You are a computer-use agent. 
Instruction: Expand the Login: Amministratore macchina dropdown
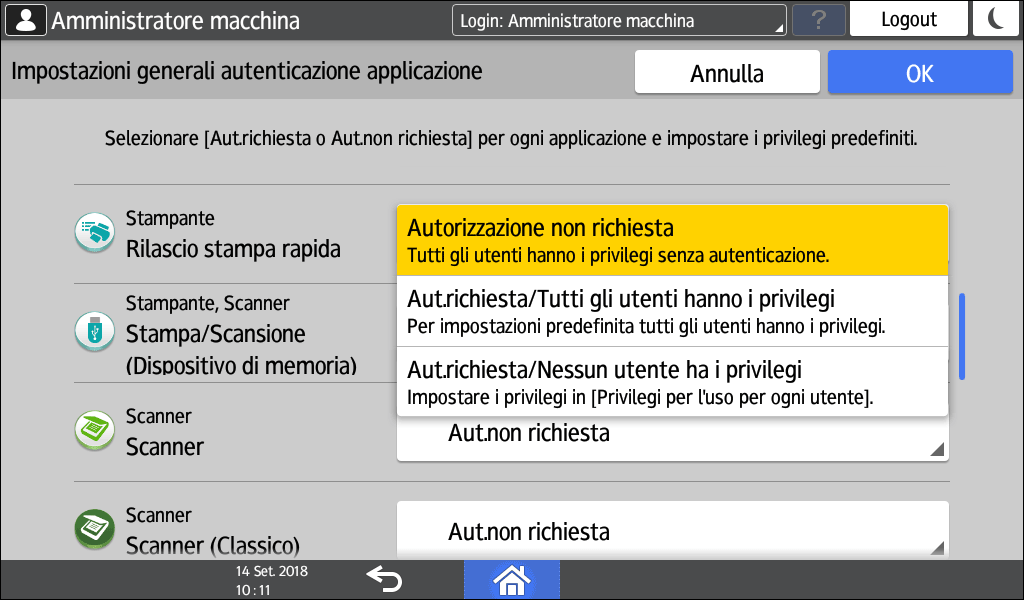coord(619,20)
